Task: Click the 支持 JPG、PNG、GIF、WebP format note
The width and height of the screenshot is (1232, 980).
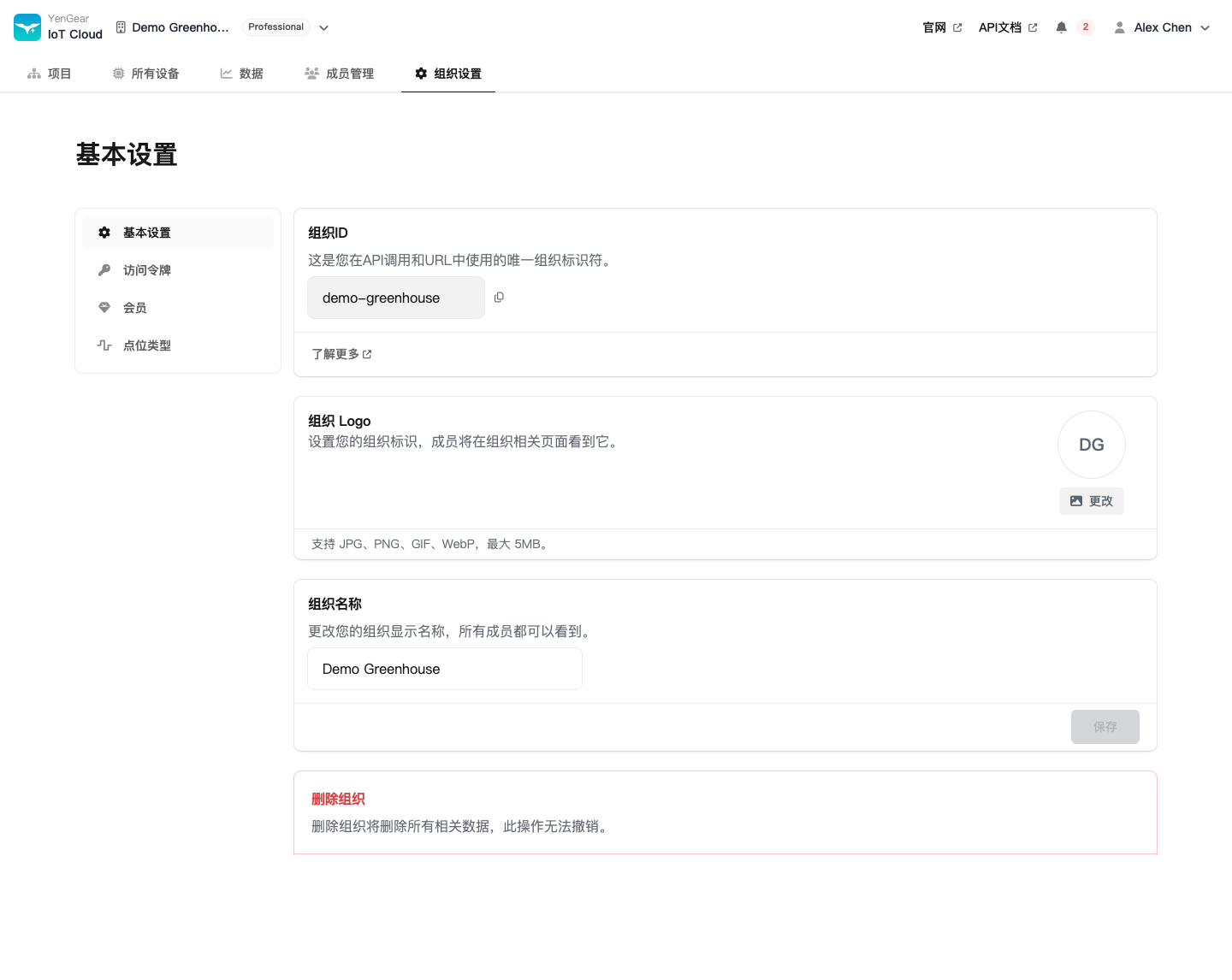Action: tap(429, 544)
